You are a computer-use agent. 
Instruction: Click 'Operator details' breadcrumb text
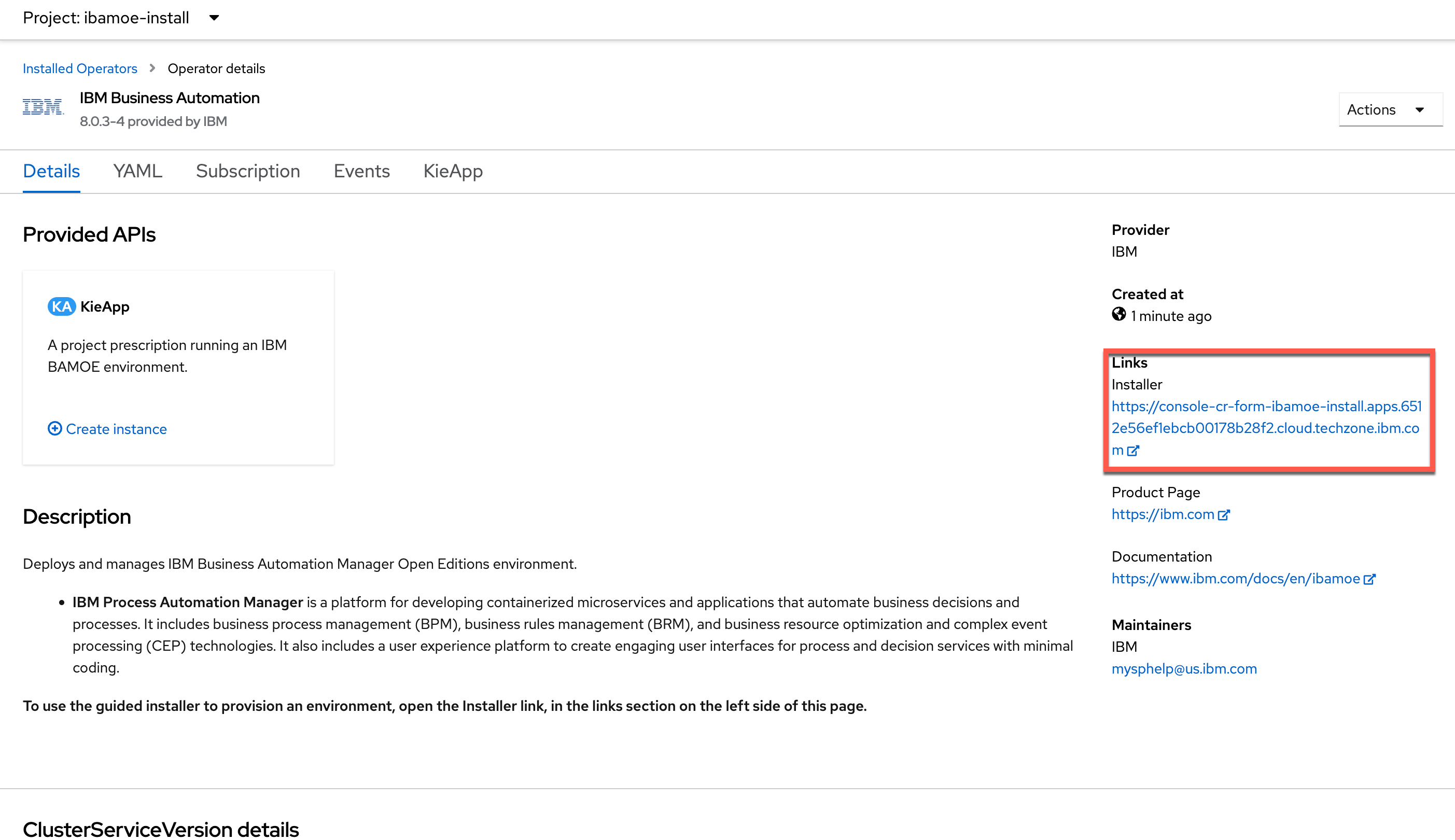(216, 68)
